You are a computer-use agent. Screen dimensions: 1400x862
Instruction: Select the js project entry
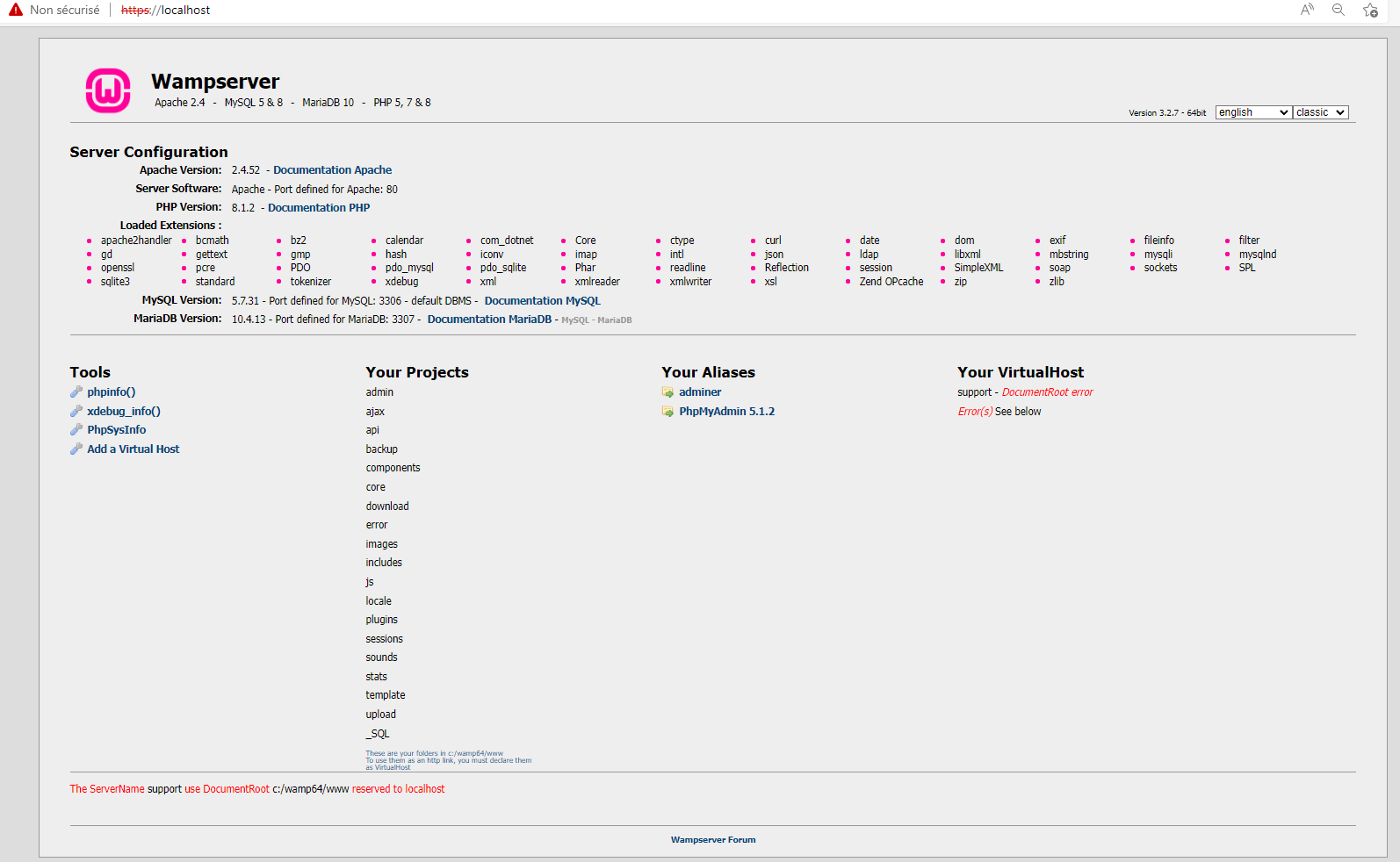tap(370, 582)
